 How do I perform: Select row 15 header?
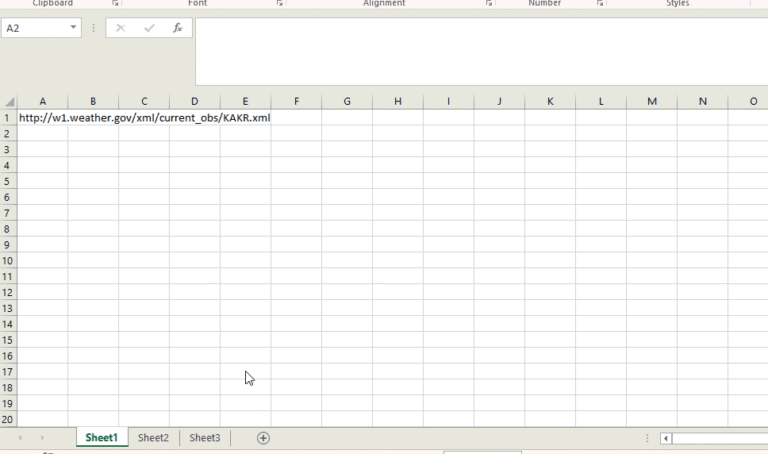7,340
